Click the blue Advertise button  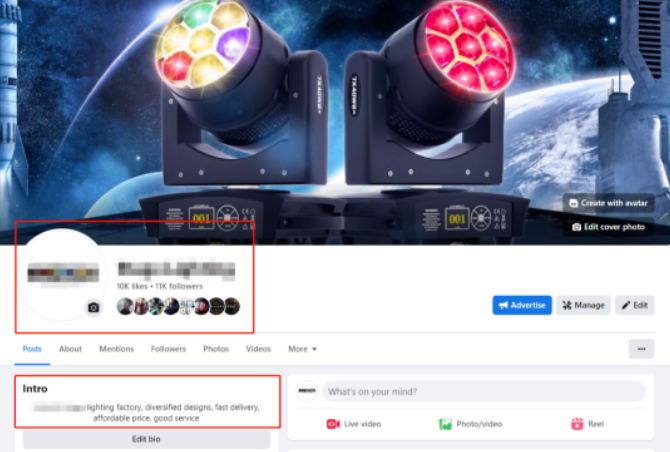click(x=522, y=305)
